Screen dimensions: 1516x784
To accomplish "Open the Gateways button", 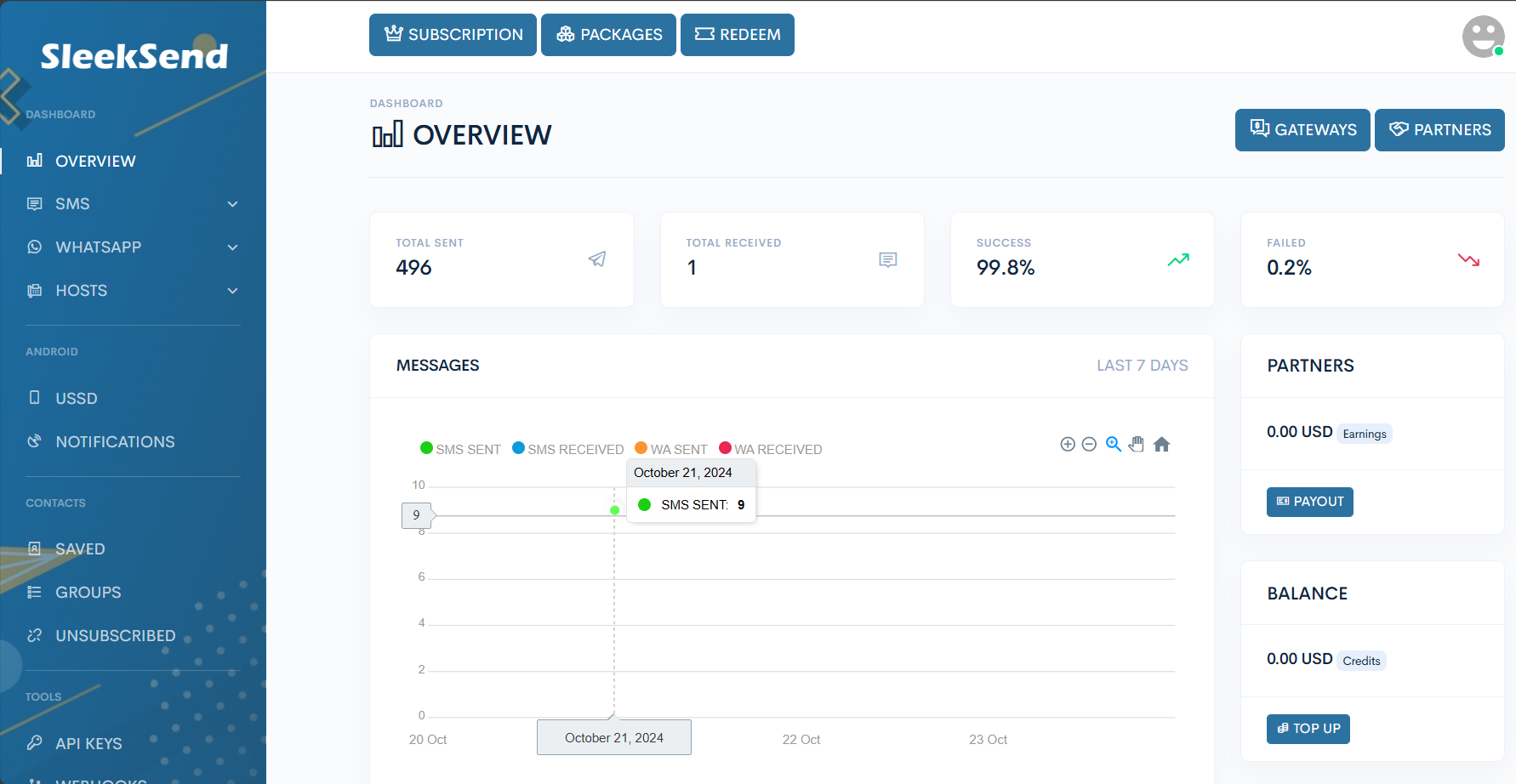I will pyautogui.click(x=1302, y=130).
